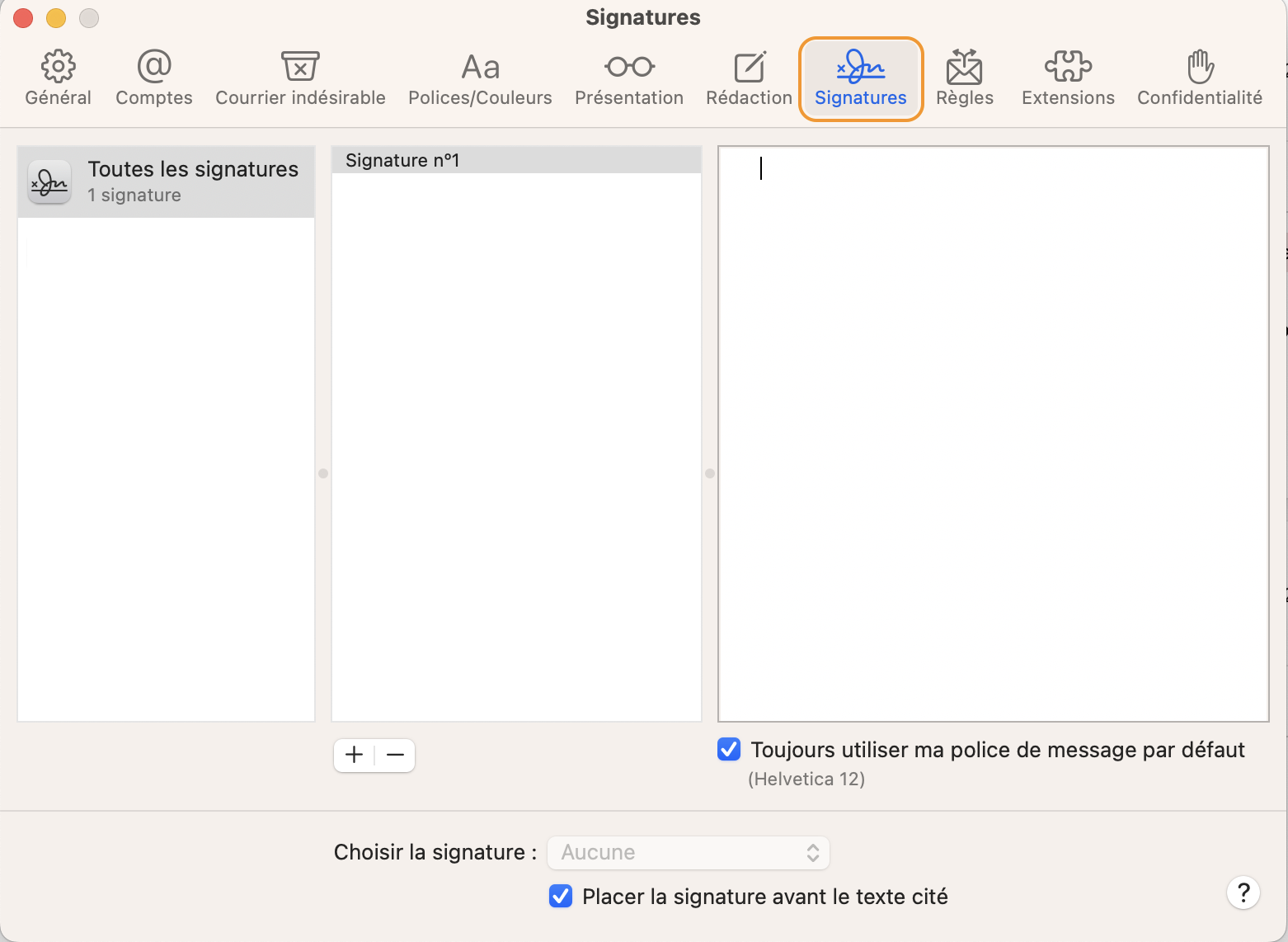
Task: Toggle Toujours utiliser ma police par défaut
Action: 729,750
